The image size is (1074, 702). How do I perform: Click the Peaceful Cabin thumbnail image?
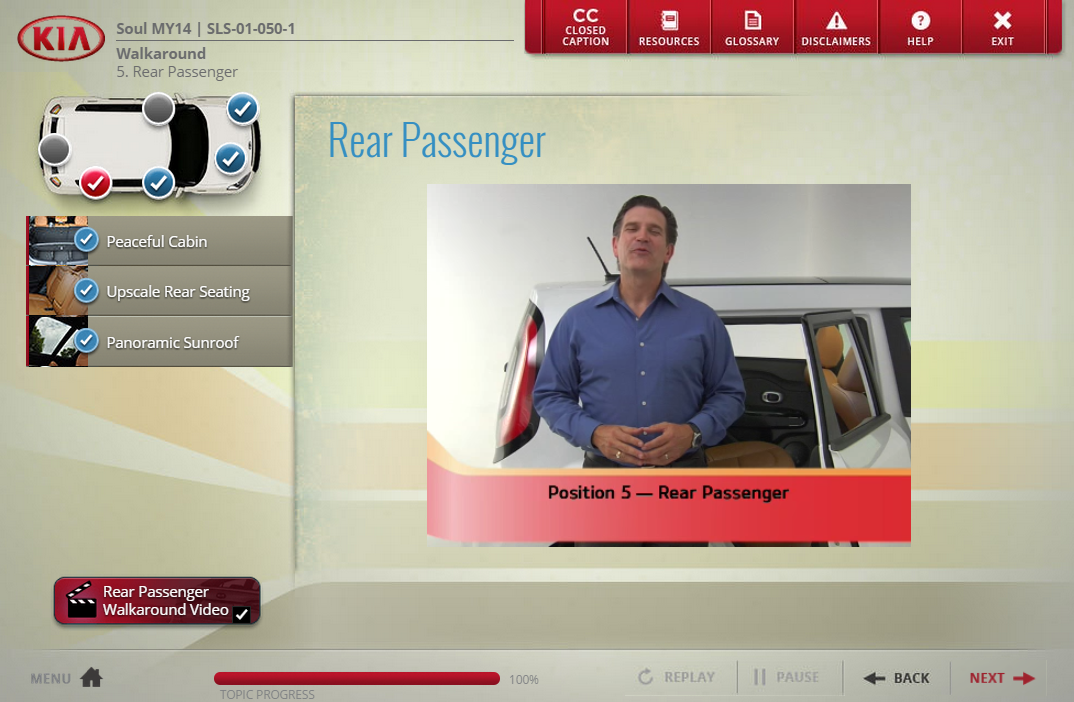point(58,241)
